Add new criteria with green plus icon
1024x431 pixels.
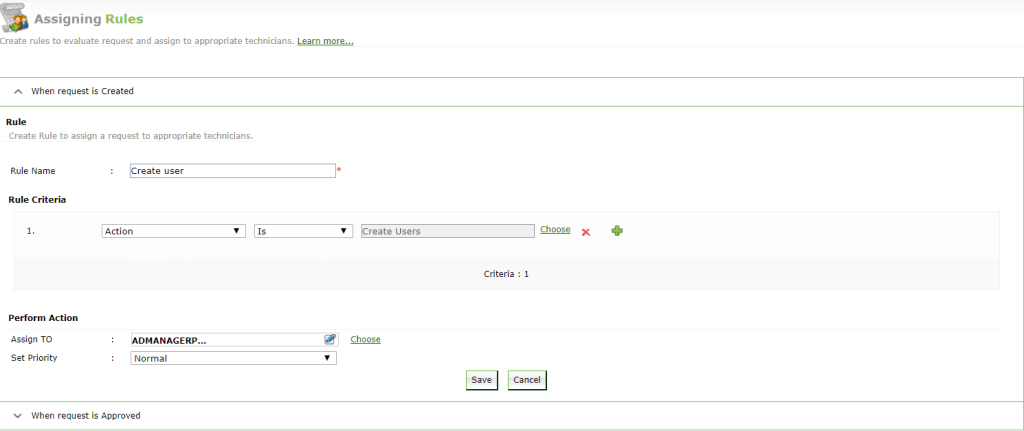tap(617, 231)
